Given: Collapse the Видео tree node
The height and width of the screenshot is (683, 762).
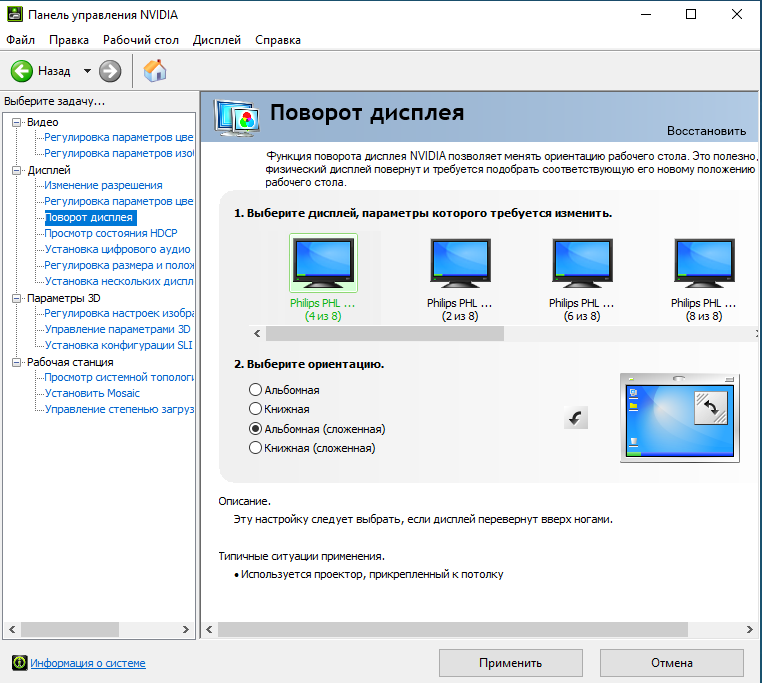Looking at the screenshot, I should pos(17,123).
